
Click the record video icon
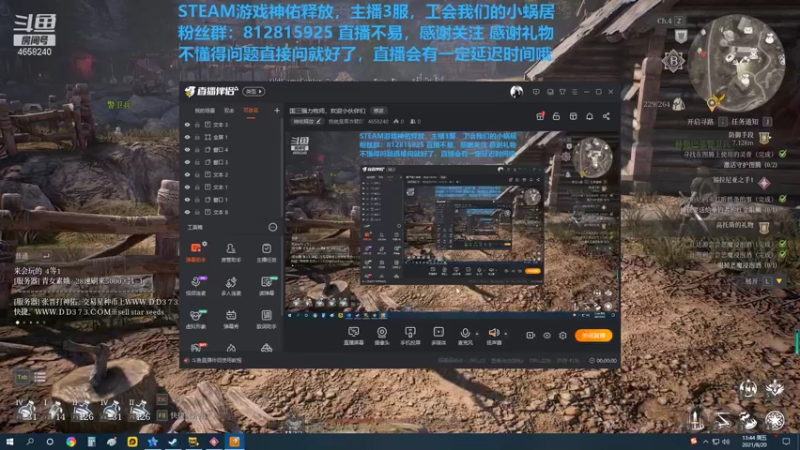pos(530,335)
